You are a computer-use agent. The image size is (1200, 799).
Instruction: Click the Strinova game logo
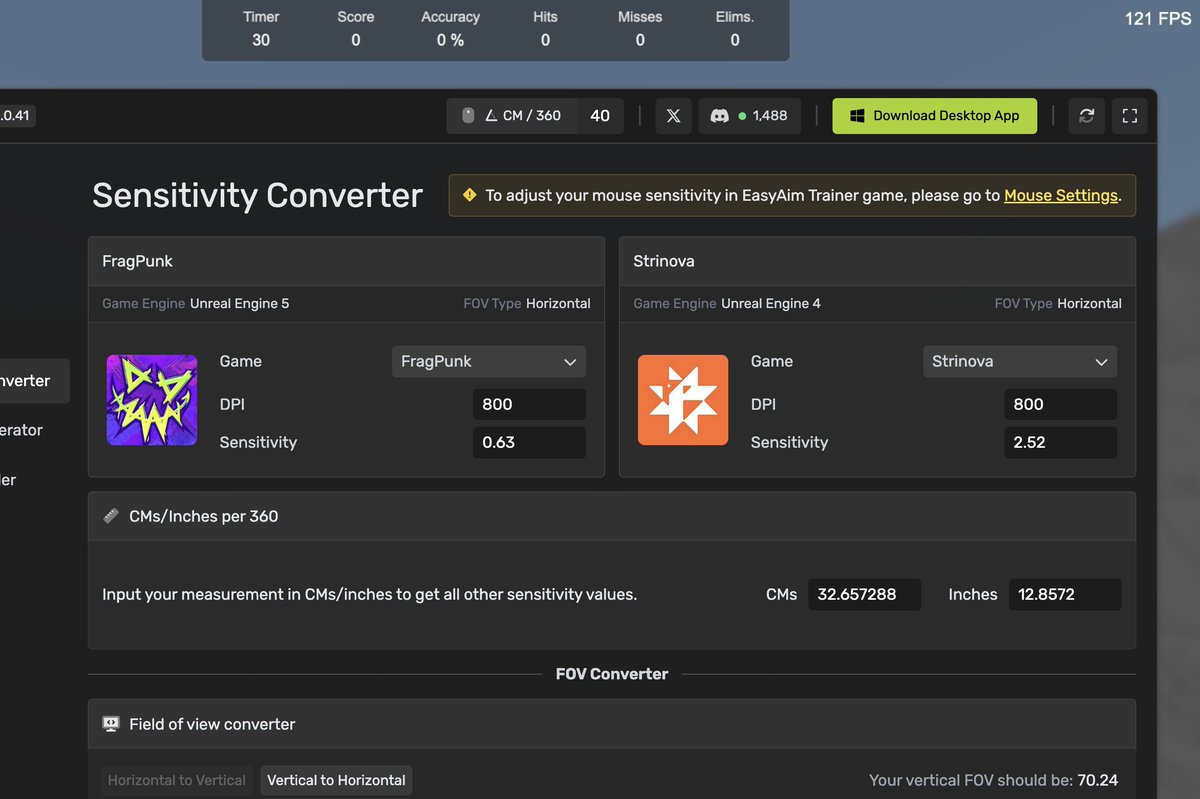click(x=683, y=400)
